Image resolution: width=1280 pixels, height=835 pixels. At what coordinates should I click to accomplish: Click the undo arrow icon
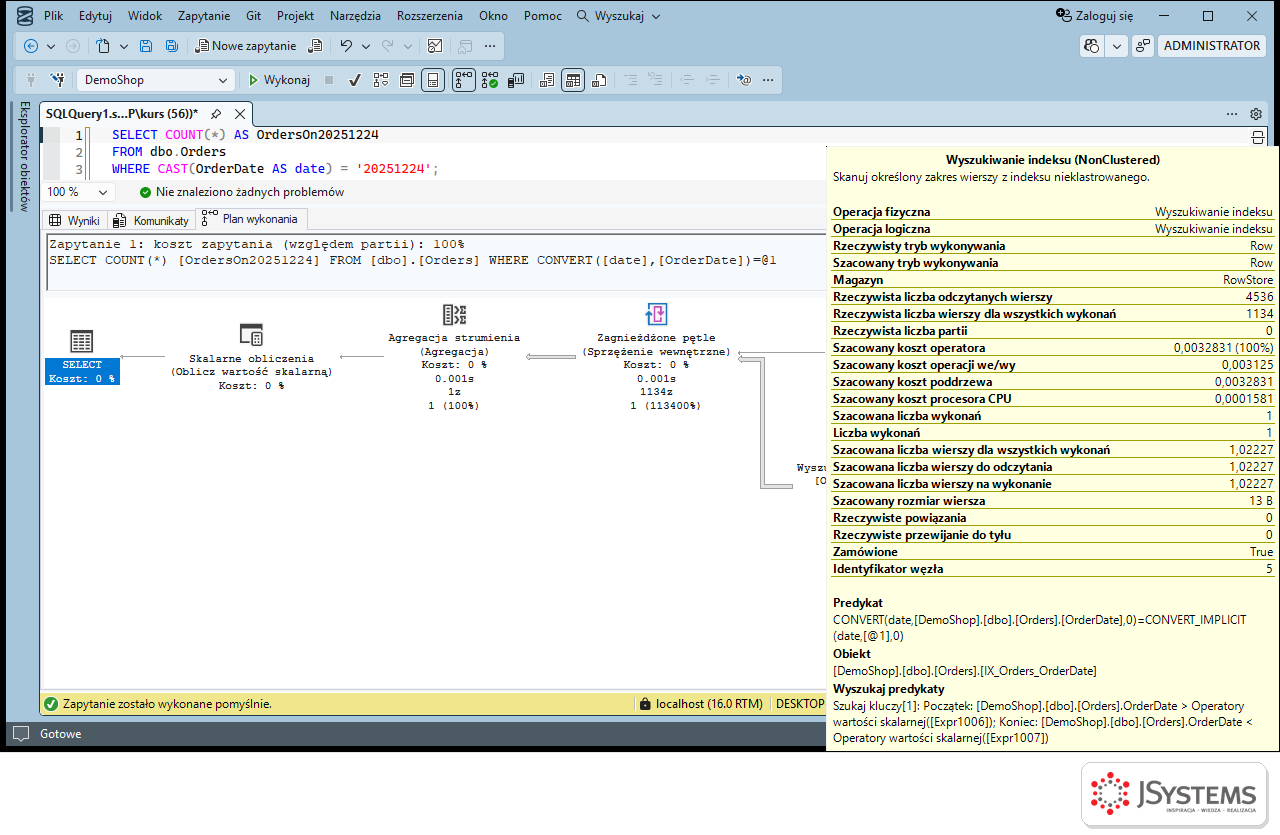[346, 46]
